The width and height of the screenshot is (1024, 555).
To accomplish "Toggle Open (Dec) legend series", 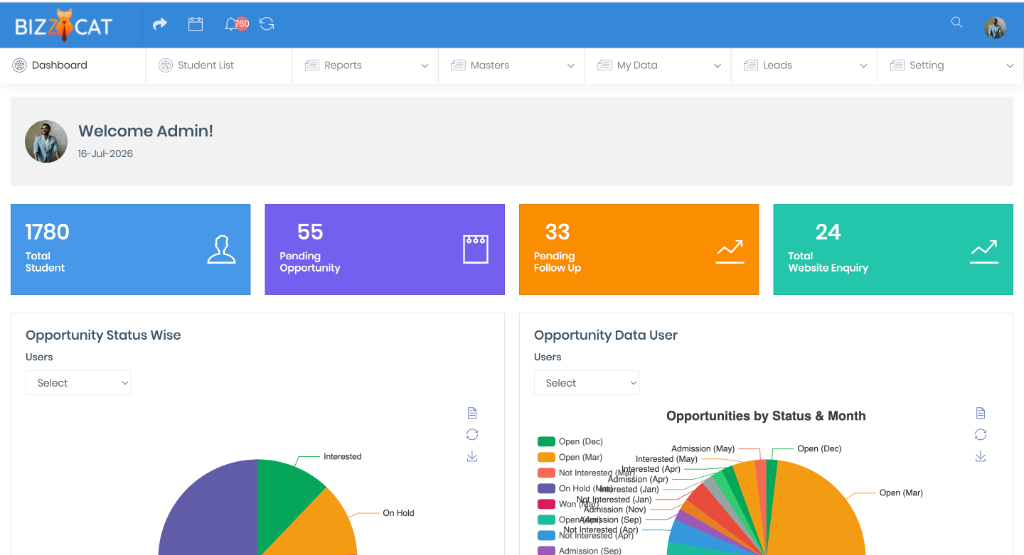I will 570,441.
